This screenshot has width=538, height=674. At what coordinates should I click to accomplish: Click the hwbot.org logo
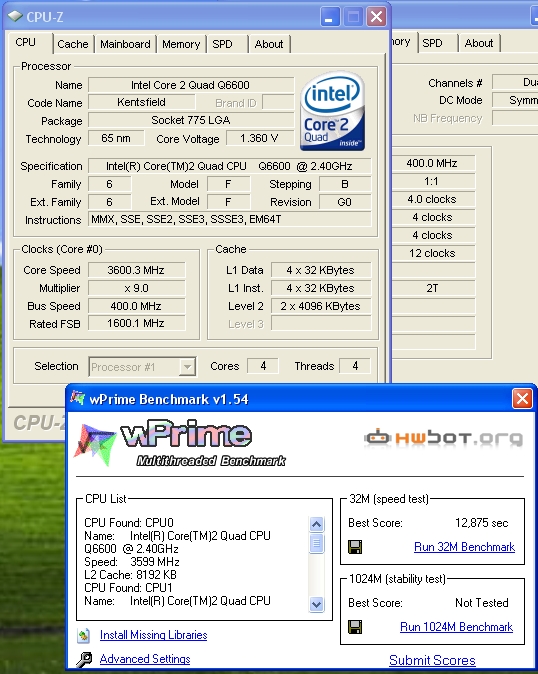coord(444,438)
